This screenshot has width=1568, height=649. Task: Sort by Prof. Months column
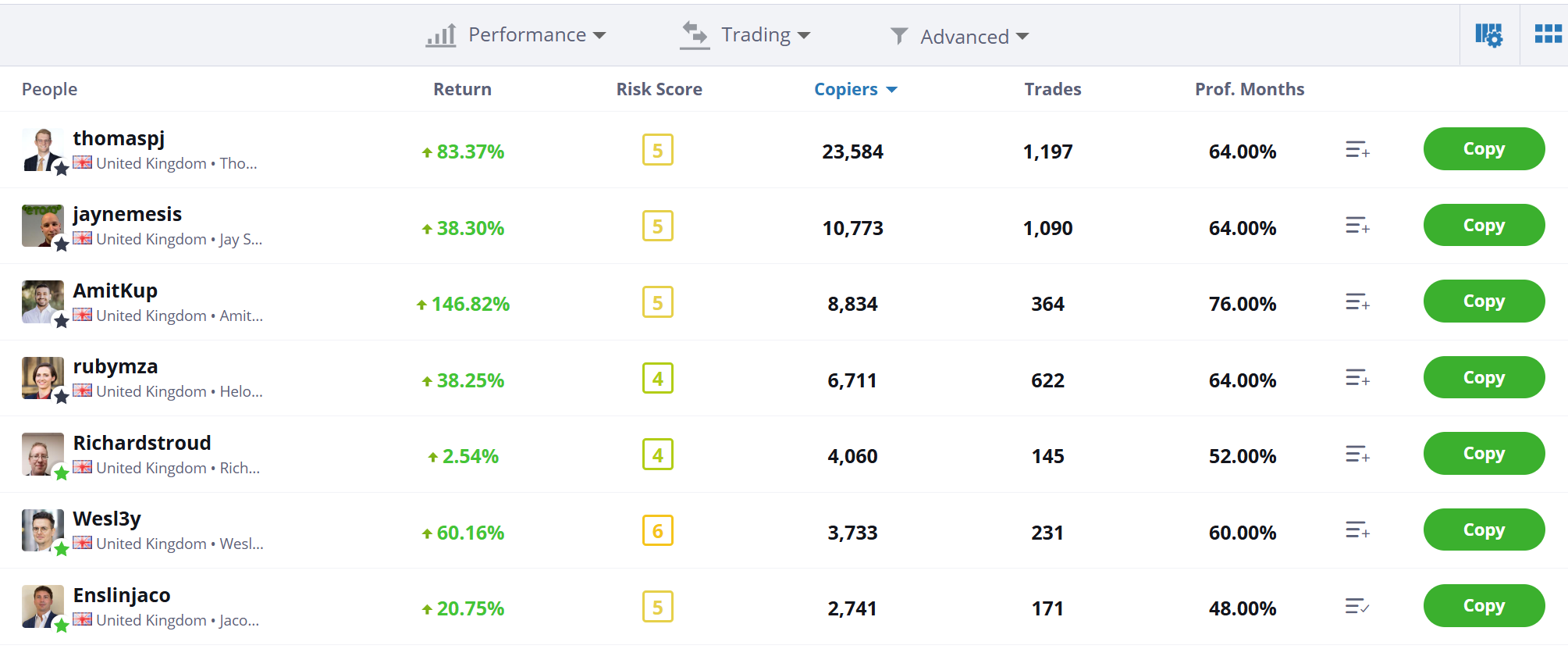1249,90
